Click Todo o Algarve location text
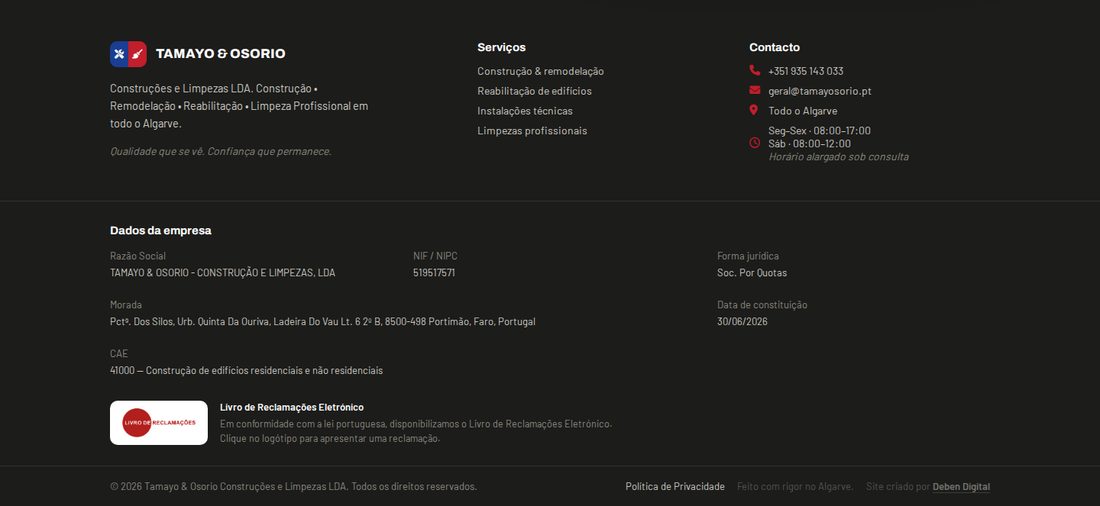 803,111
